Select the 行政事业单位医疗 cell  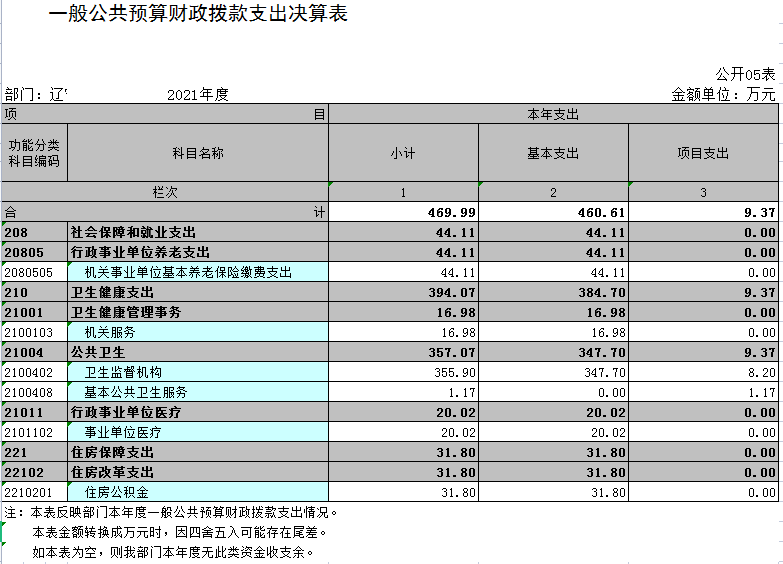[198, 412]
